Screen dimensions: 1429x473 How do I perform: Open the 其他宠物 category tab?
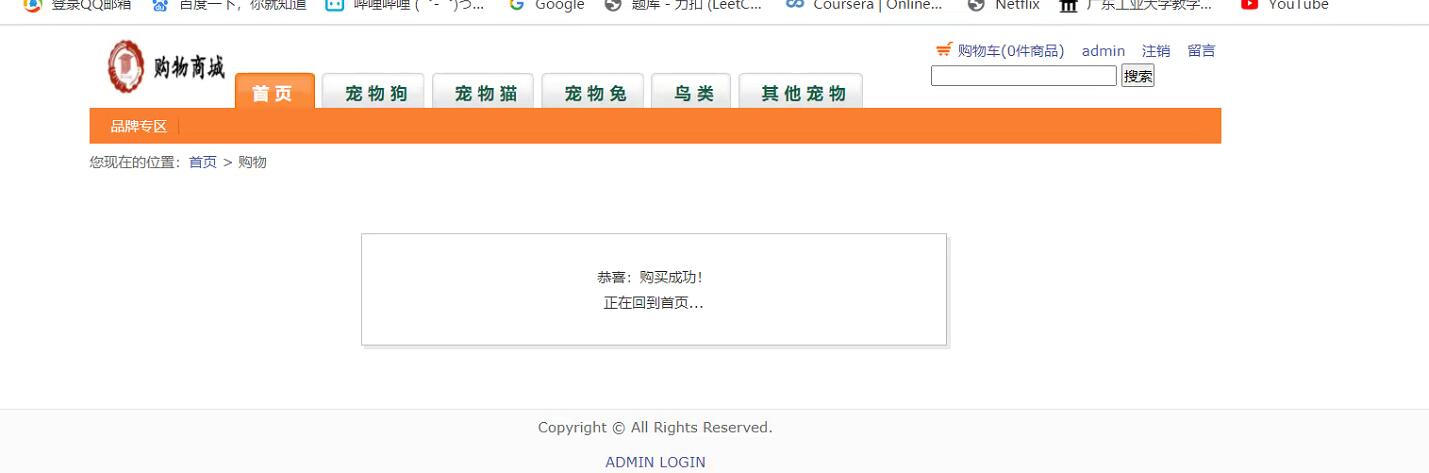[x=802, y=93]
